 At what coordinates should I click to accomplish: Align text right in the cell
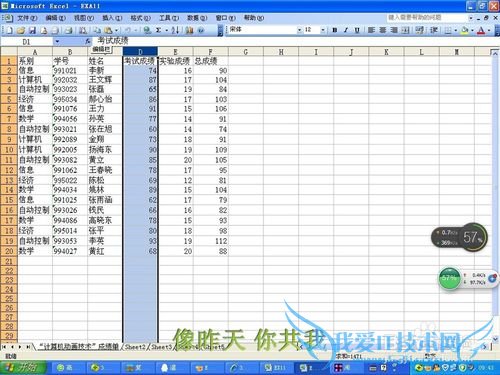(x=394, y=30)
